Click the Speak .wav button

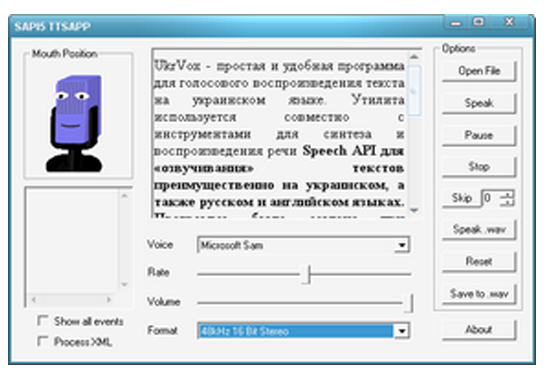[479, 230]
